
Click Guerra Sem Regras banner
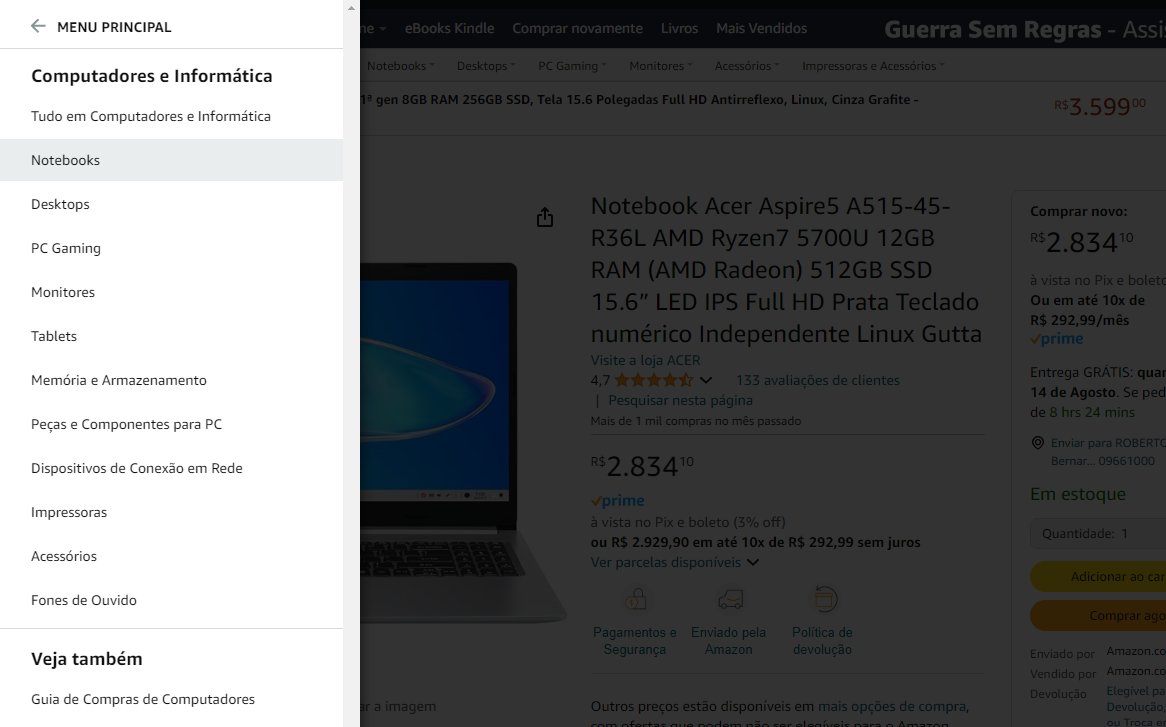pos(1025,29)
